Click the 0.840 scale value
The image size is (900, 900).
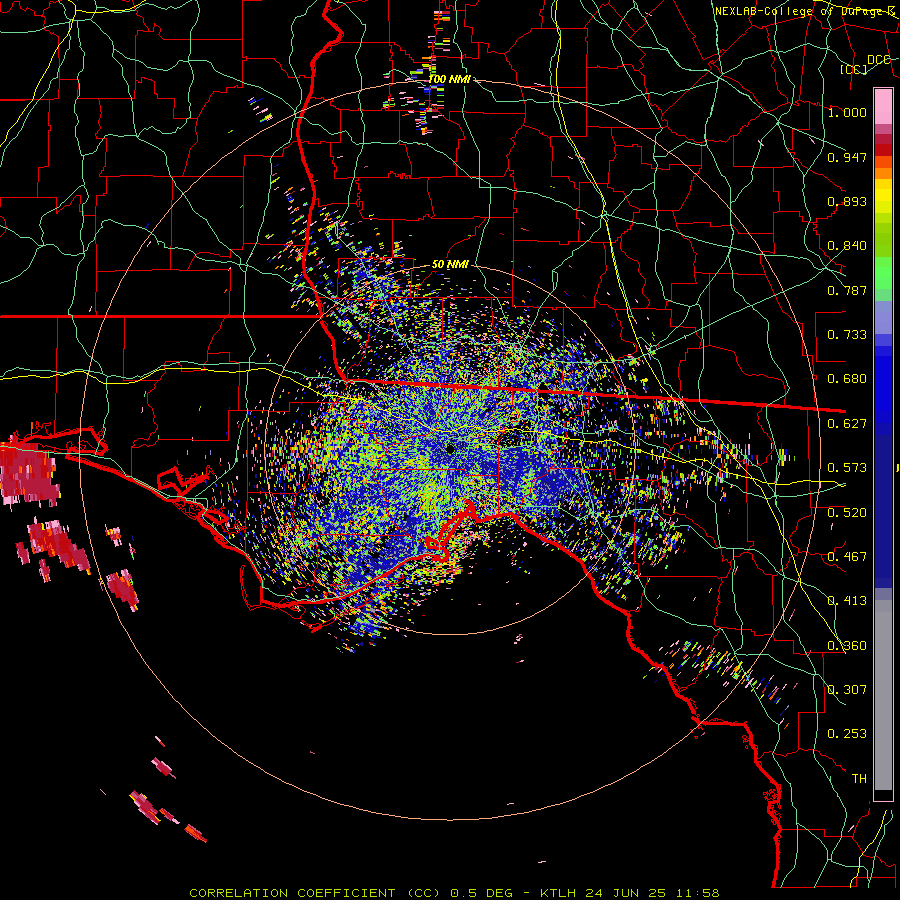(847, 246)
